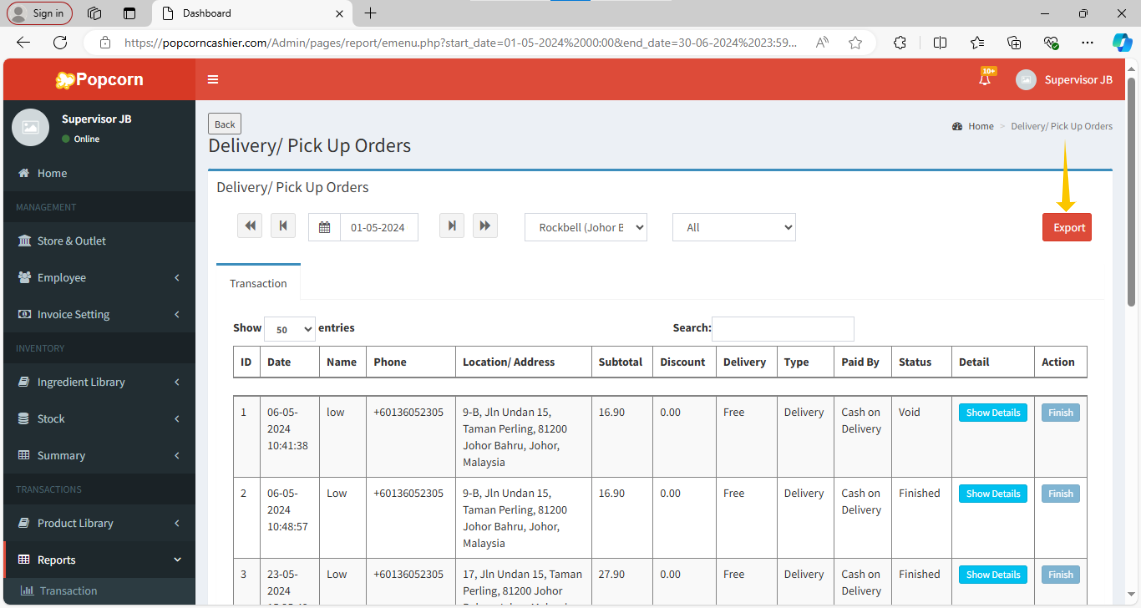The image size is (1141, 608).
Task: Open the browser settings and more menu
Action: [1087, 43]
